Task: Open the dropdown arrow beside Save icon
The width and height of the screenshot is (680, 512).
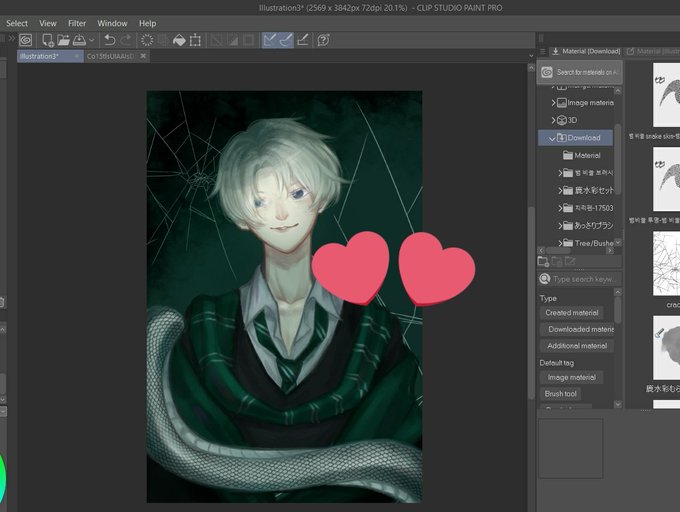Action: [x=92, y=40]
